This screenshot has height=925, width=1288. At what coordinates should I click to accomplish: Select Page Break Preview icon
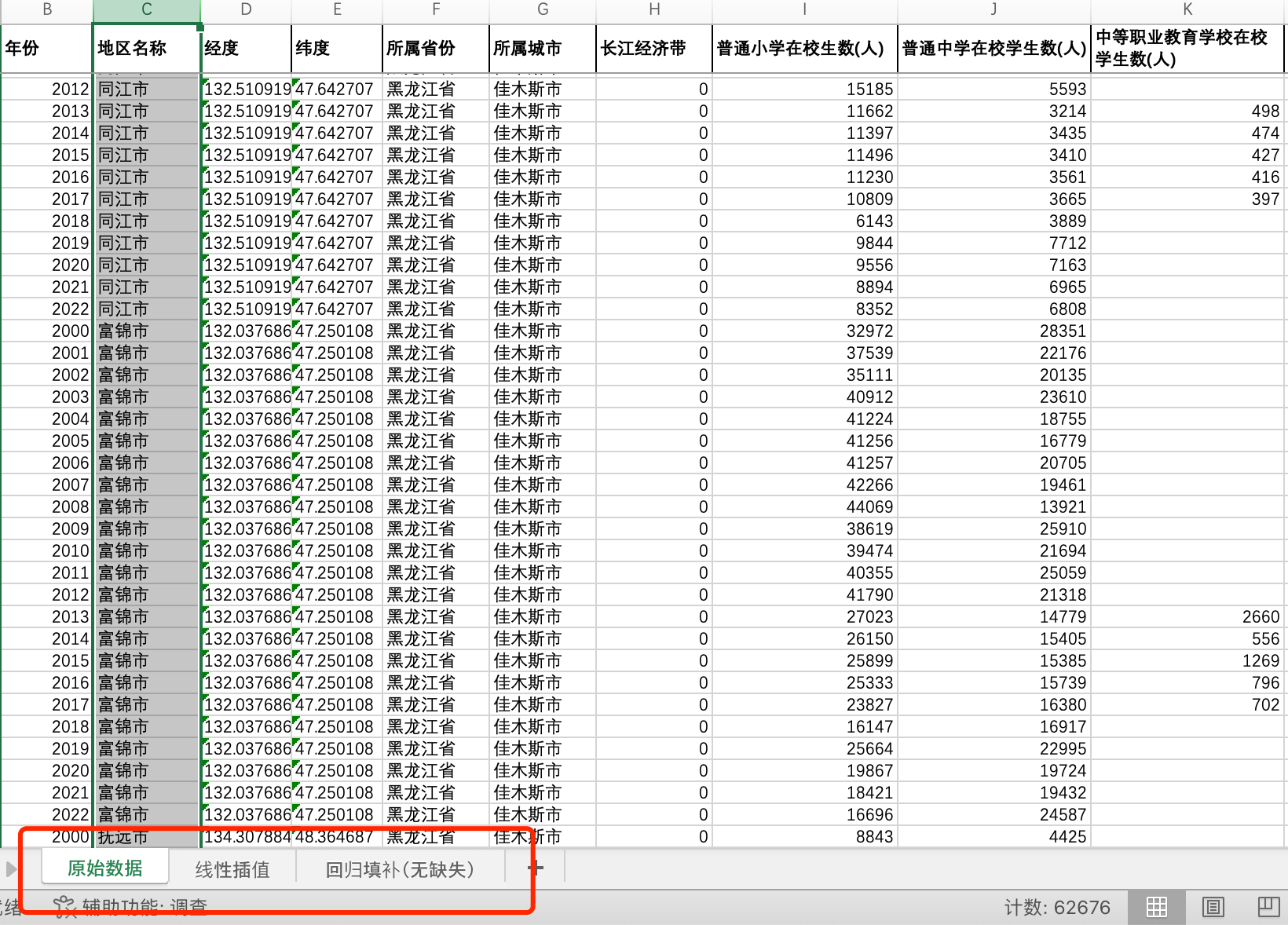click(x=1268, y=907)
